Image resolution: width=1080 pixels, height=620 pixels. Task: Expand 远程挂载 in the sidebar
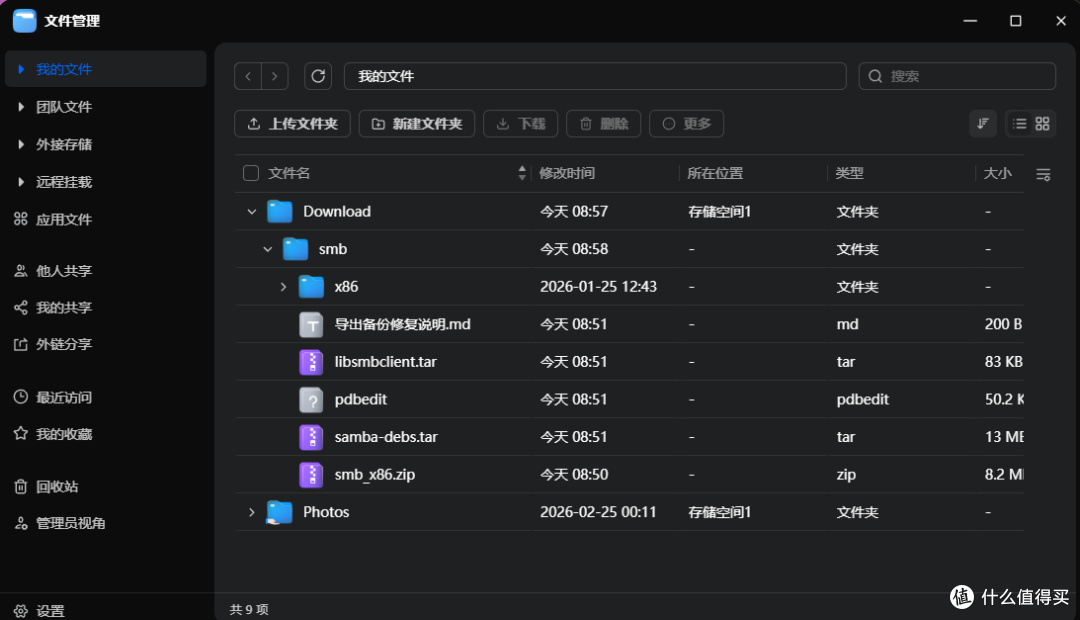pyautogui.click(x=21, y=182)
